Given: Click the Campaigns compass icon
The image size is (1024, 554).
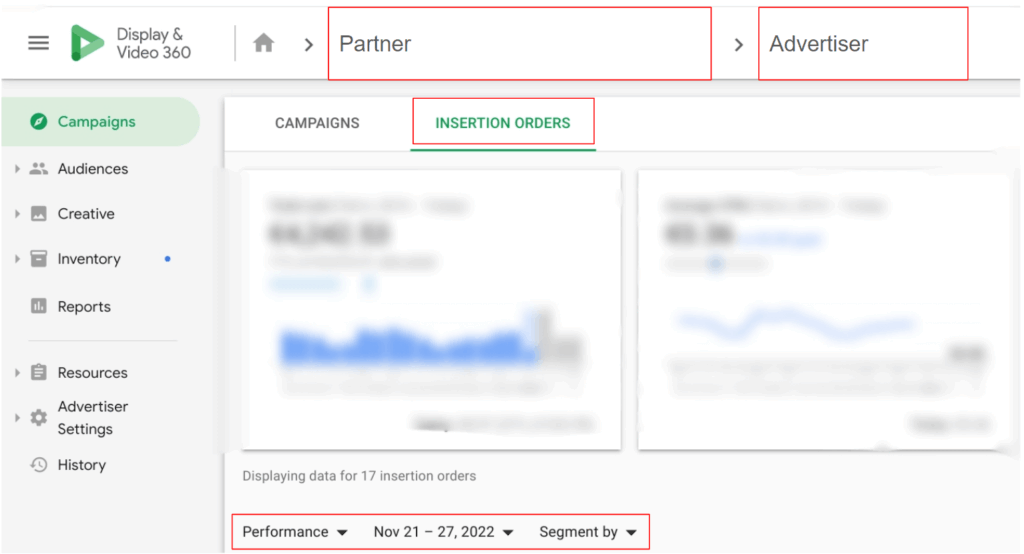Looking at the screenshot, I should coord(39,122).
